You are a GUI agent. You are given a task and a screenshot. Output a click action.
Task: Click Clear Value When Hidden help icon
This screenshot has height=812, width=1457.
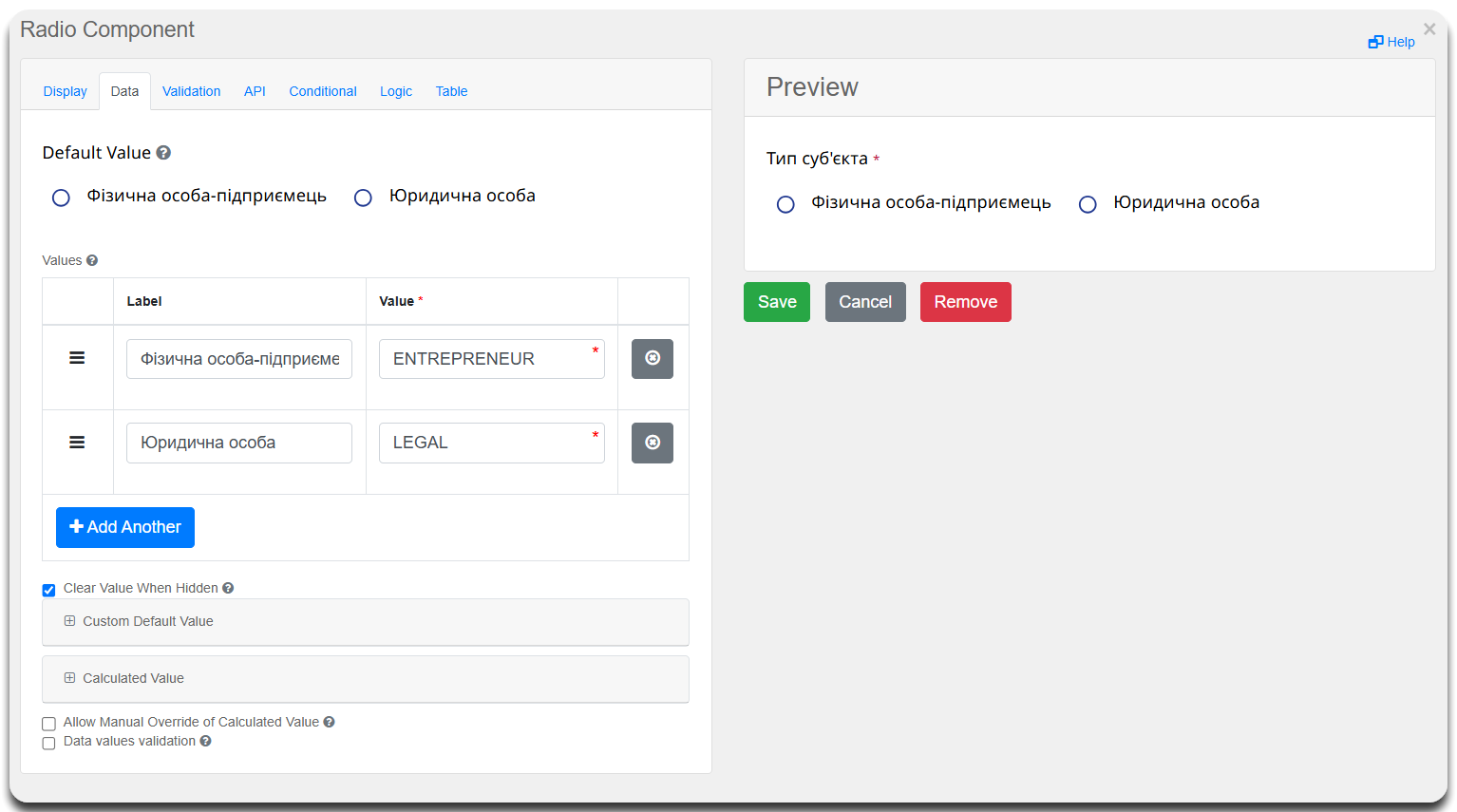228,588
